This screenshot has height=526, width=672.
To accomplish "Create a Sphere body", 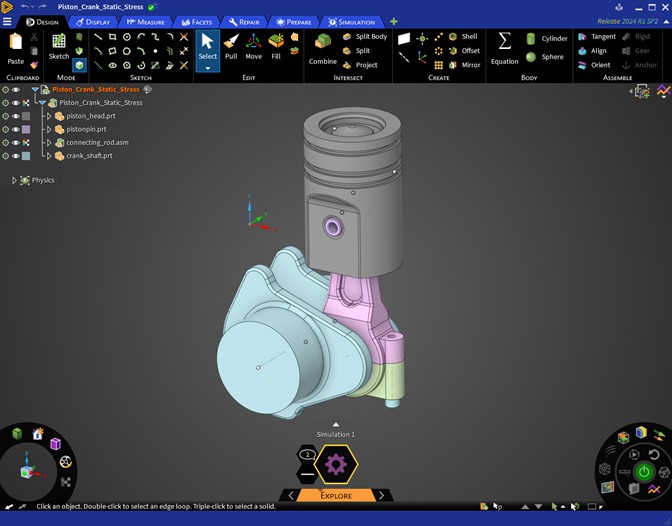I will point(545,57).
